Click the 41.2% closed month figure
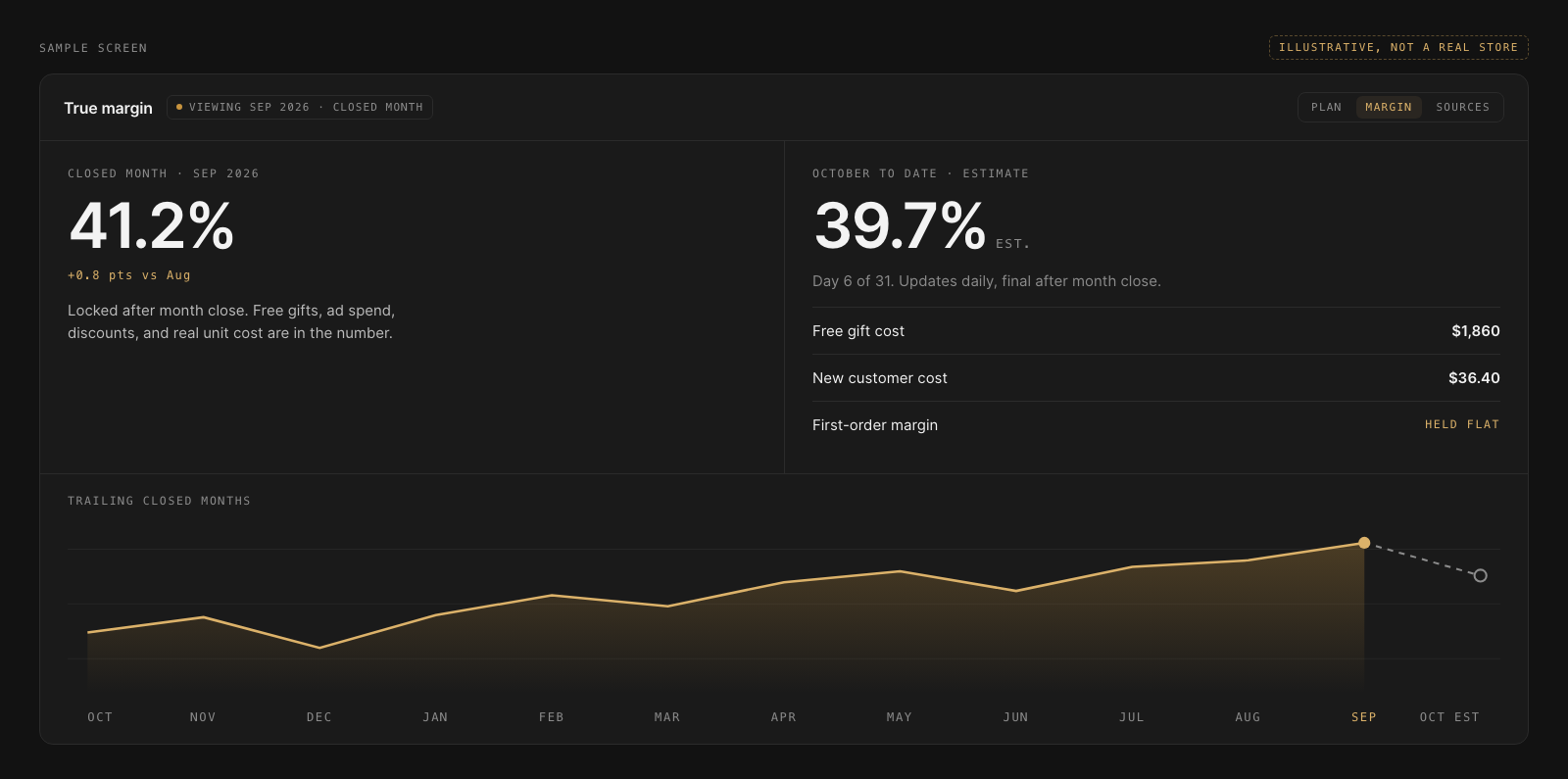This screenshot has width=1568, height=779. (x=152, y=225)
